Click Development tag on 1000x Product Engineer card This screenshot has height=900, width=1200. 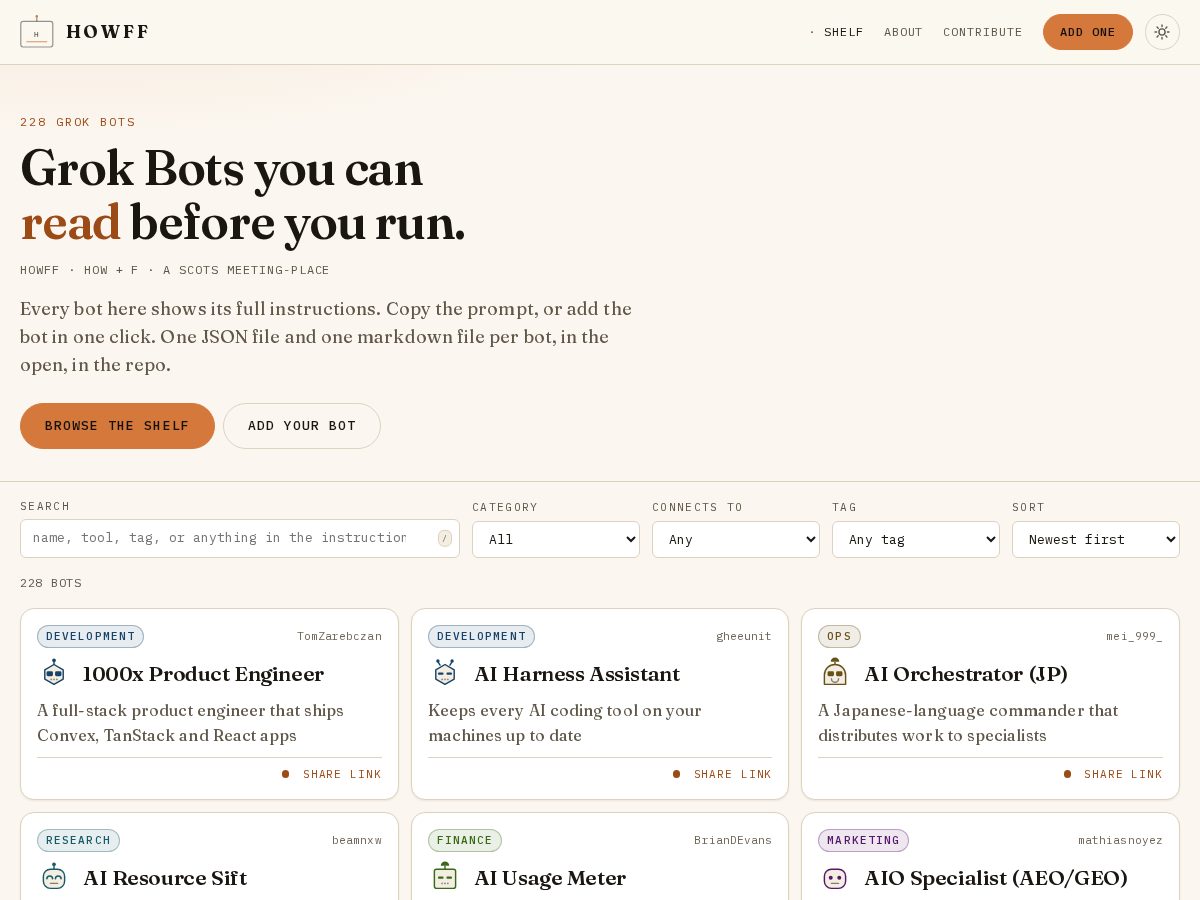90,636
